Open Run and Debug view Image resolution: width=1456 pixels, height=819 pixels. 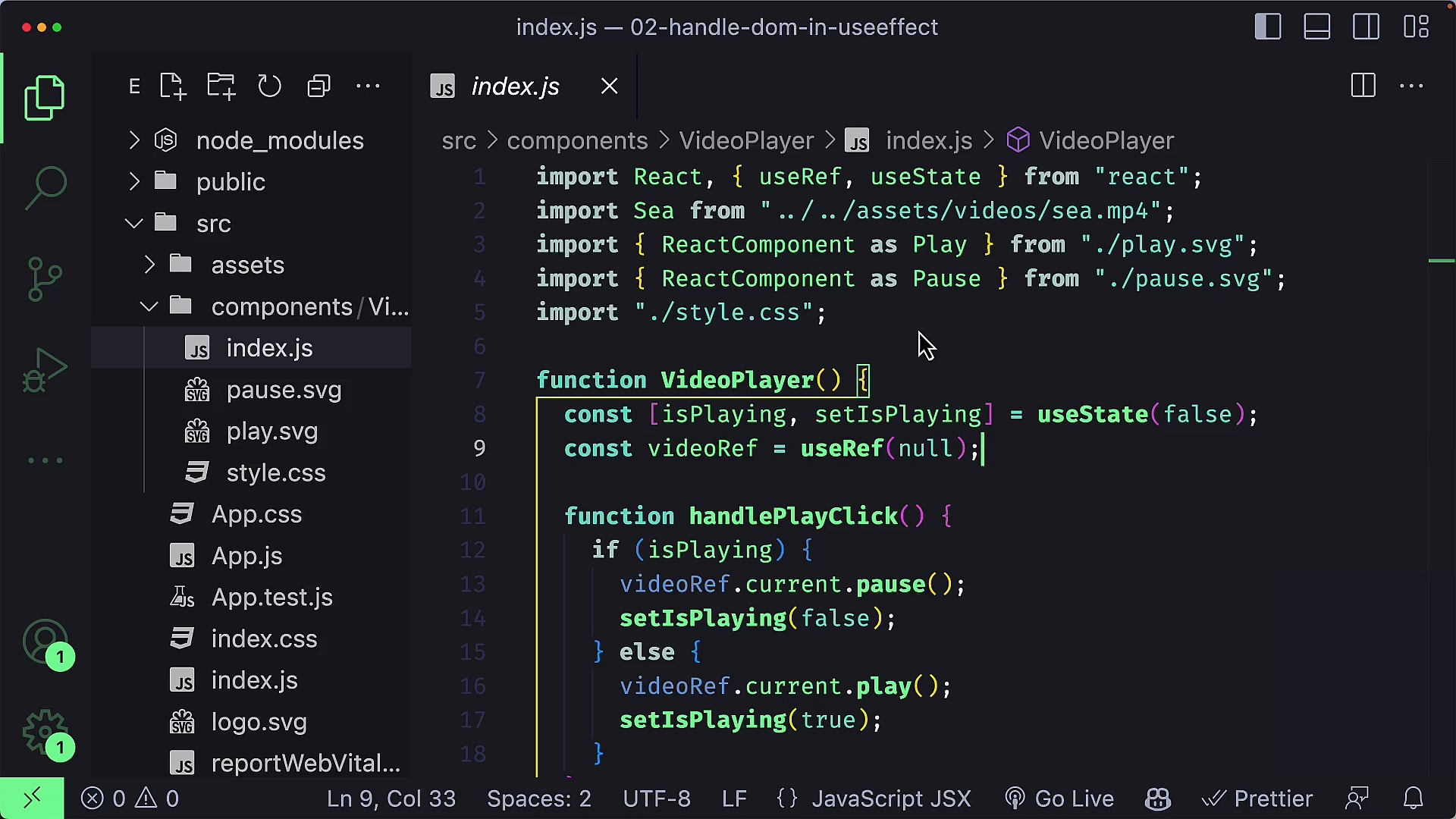(45, 369)
